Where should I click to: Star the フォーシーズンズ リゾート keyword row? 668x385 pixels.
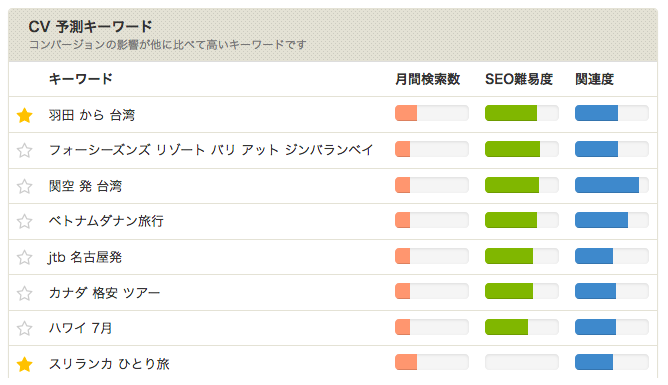[25, 150]
